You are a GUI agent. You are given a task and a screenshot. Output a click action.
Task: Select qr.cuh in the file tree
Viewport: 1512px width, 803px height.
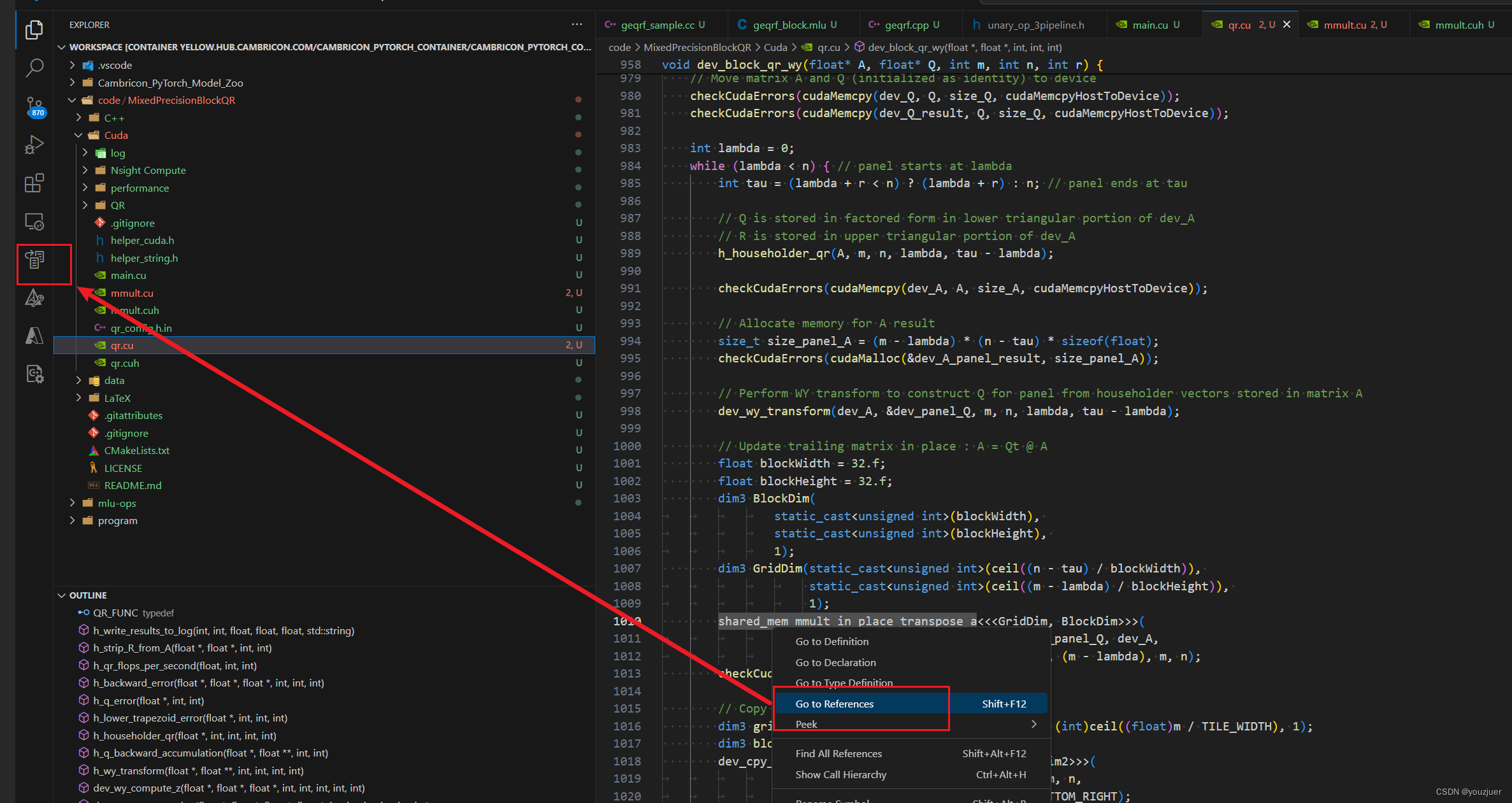126,363
